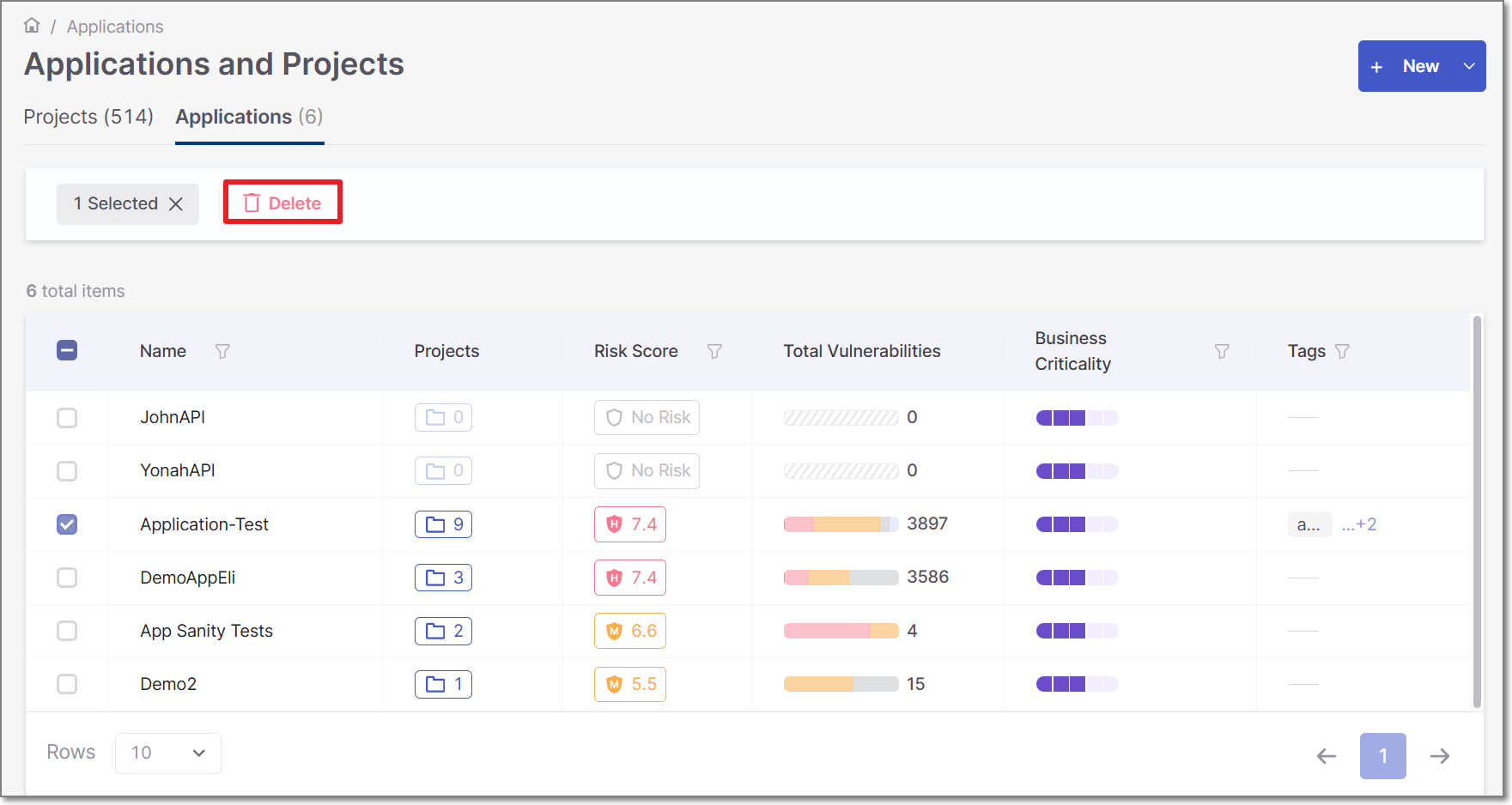Click the 7.4 risk score badge for DemoAppEli
1512x805 pixels.
tap(629, 577)
